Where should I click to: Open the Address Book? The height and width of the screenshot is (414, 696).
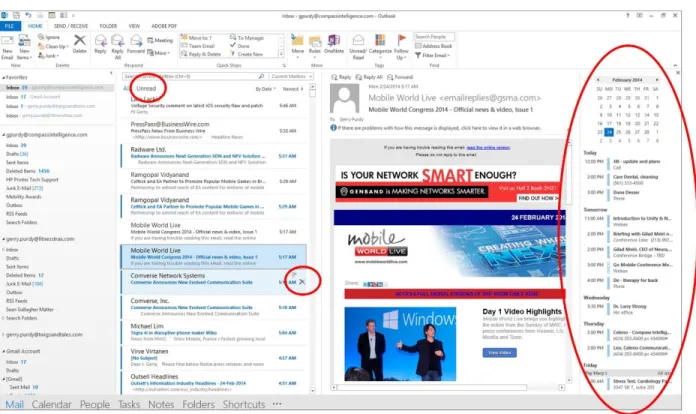[434, 46]
